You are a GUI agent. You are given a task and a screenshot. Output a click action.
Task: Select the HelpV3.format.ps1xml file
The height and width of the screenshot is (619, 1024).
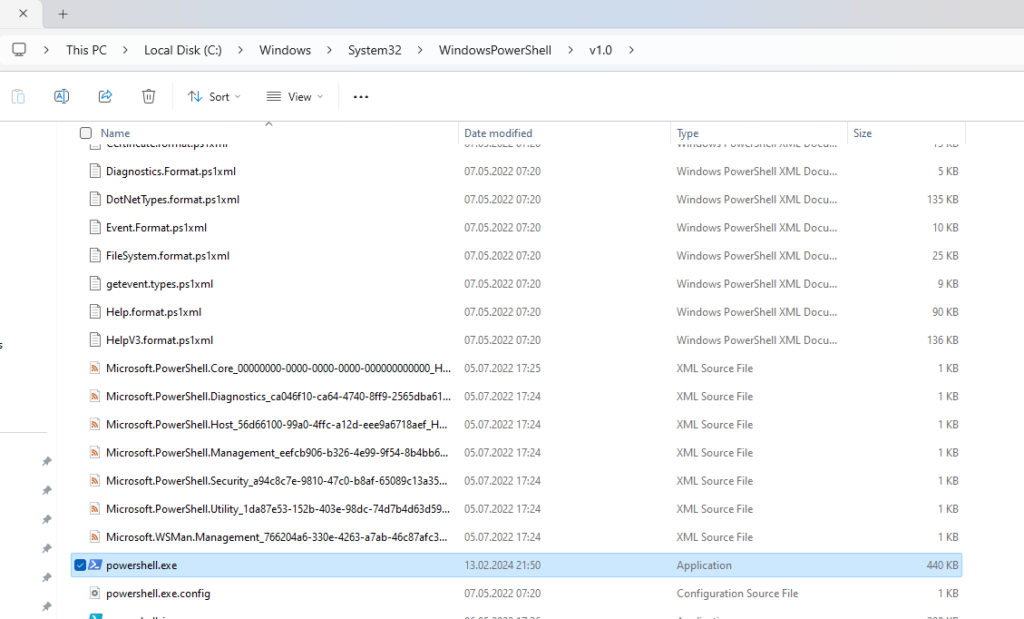159,340
